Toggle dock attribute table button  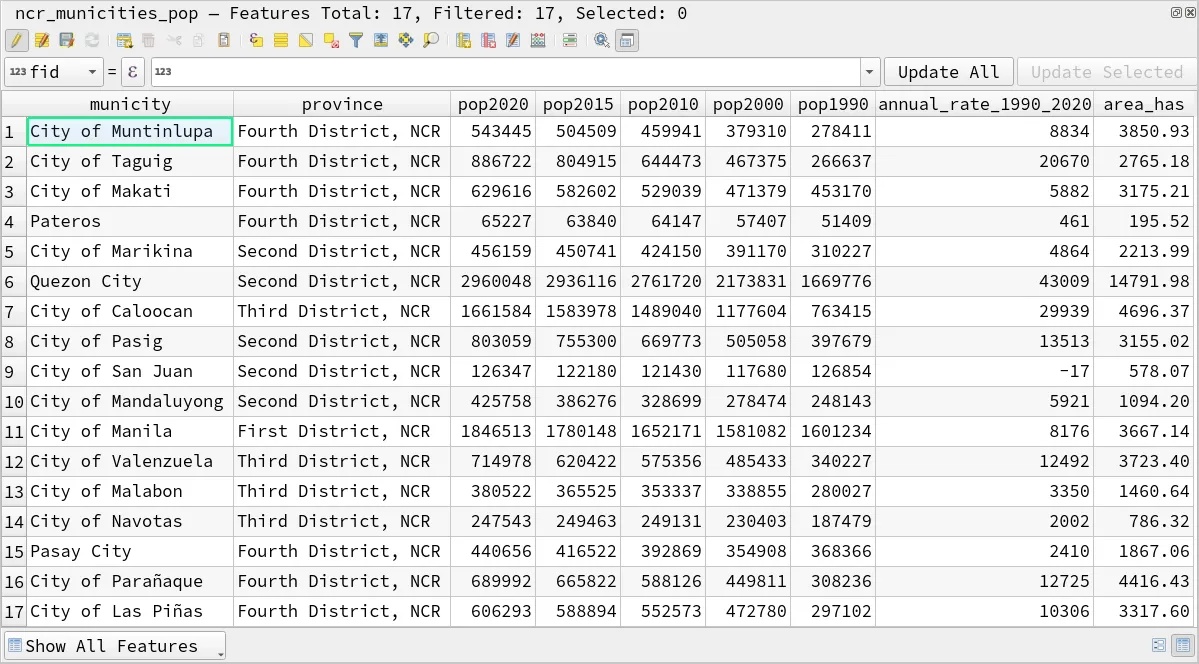[627, 41]
